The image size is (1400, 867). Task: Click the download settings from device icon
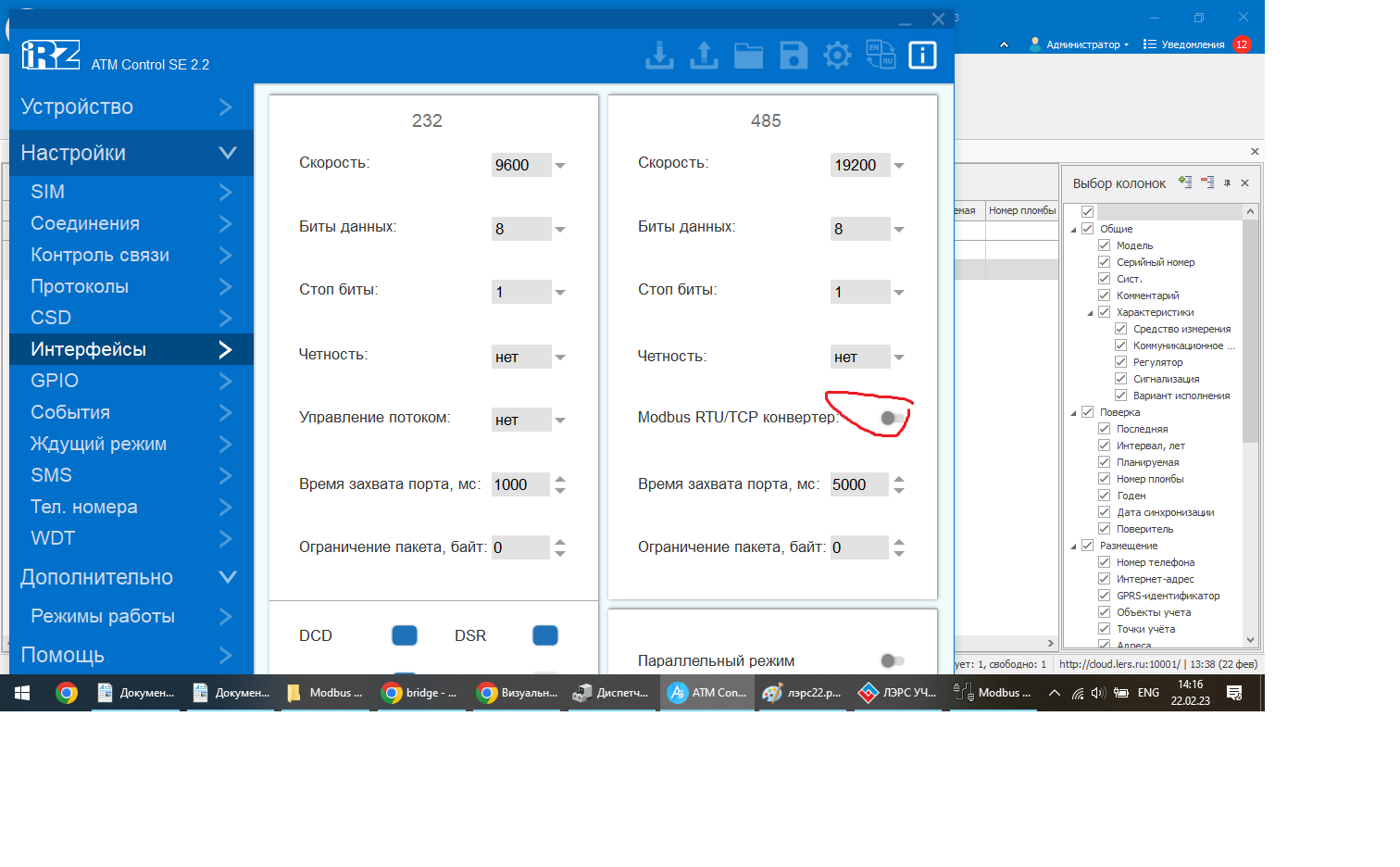click(x=659, y=56)
